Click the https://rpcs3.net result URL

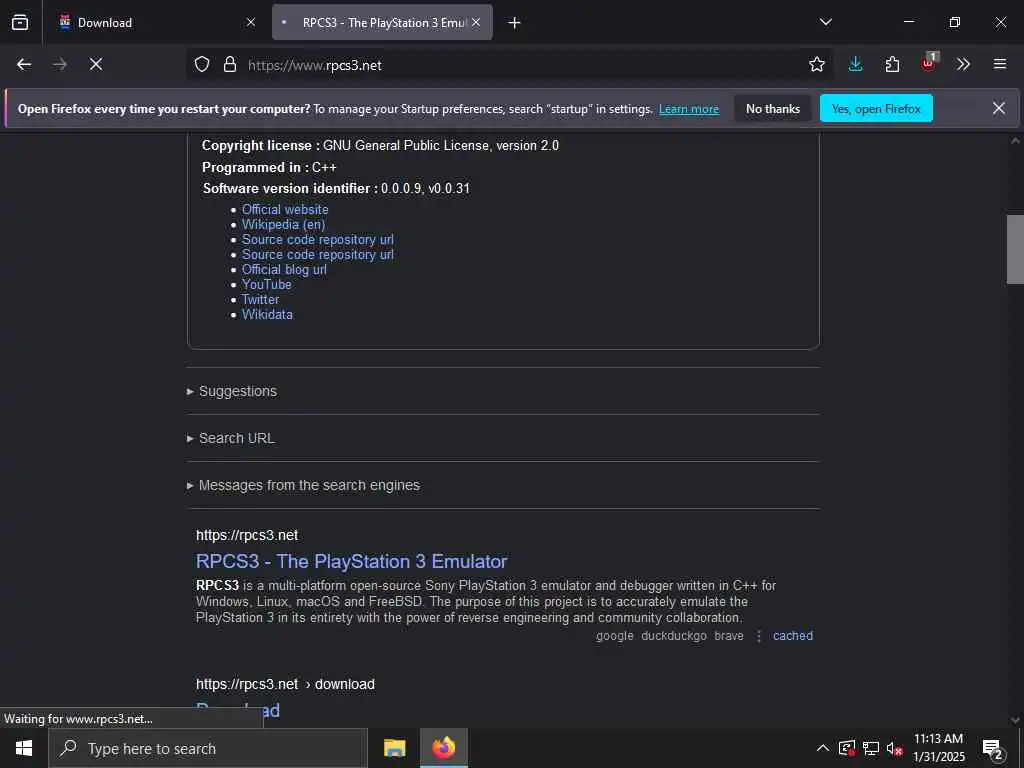point(247,536)
